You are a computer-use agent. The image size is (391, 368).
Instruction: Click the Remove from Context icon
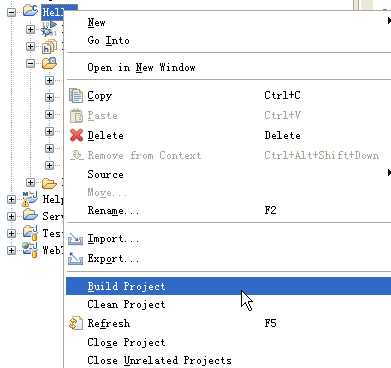[77, 155]
